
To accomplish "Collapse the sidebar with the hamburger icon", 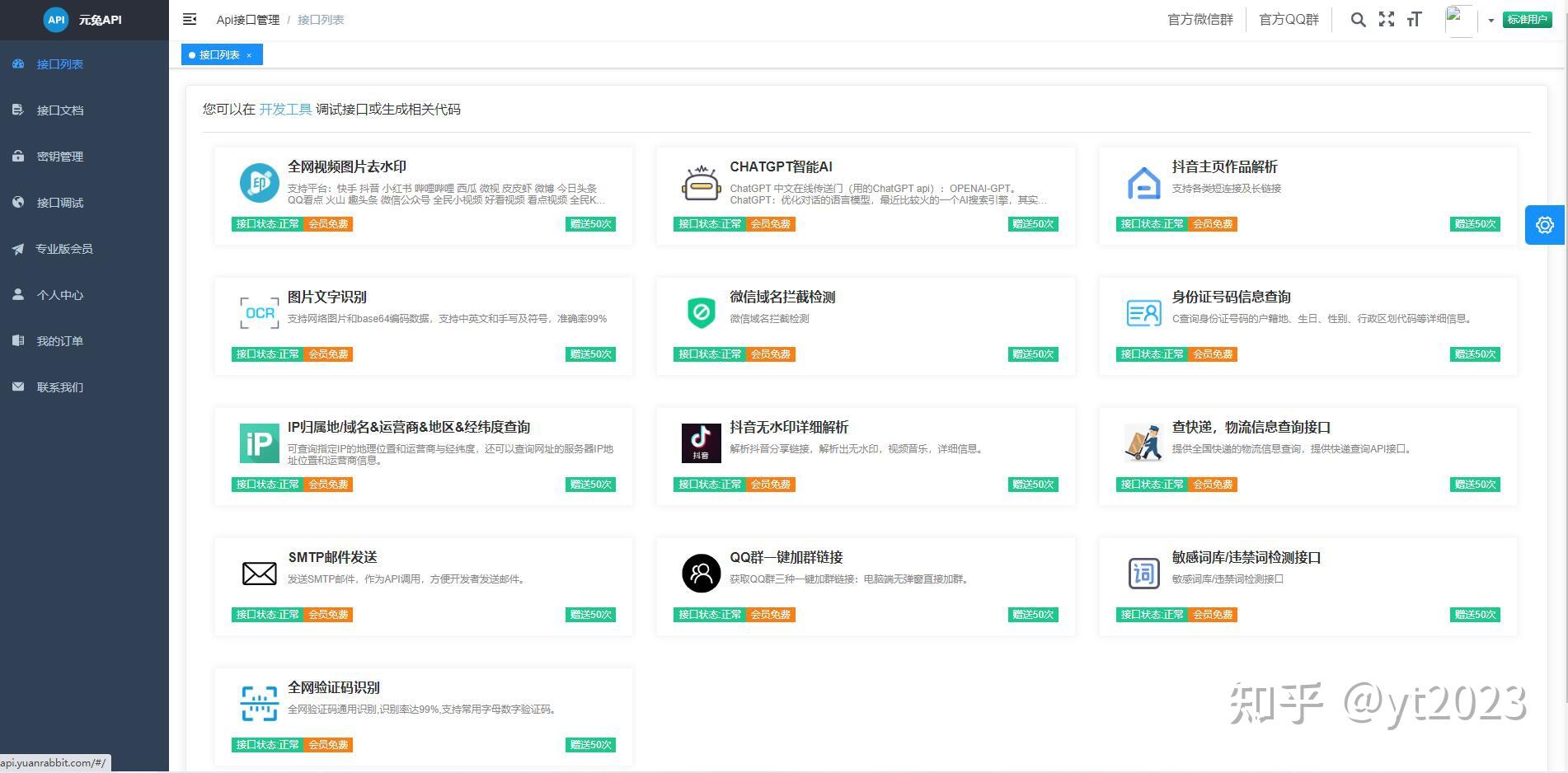I will (x=190, y=19).
